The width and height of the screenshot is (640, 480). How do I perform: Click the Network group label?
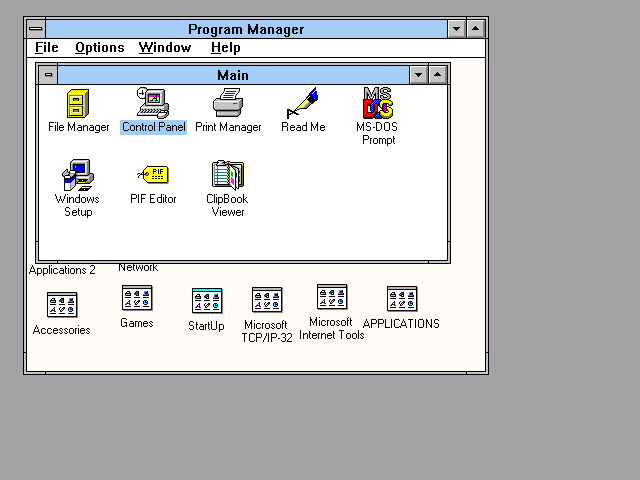tap(138, 267)
